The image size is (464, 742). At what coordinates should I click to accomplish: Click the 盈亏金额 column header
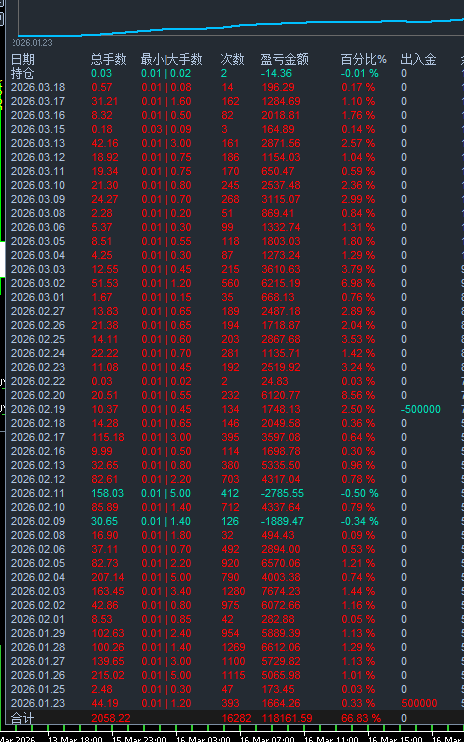284,59
